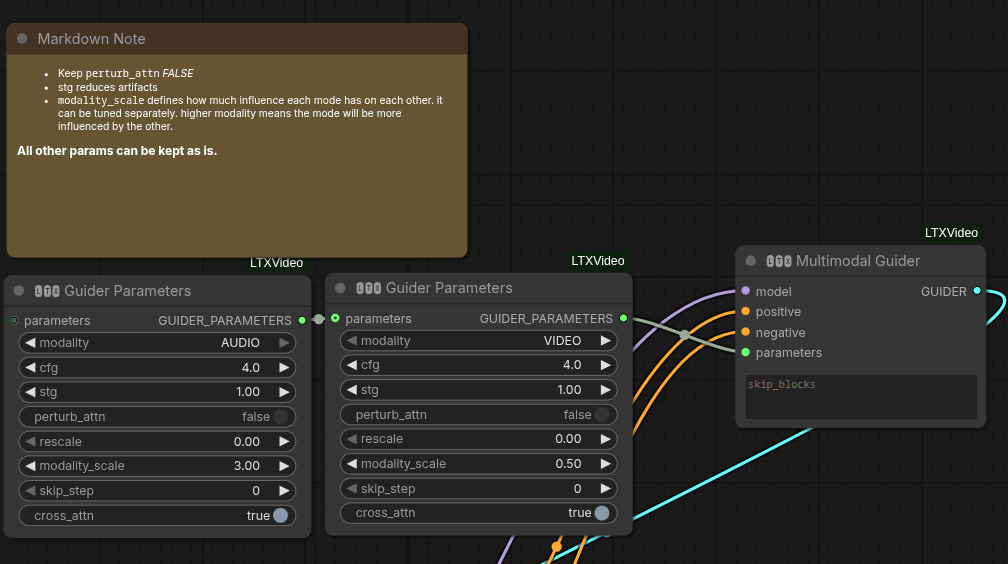Image resolution: width=1008 pixels, height=564 pixels.
Task: Open the VIDEO modality combo value
Action: click(562, 341)
